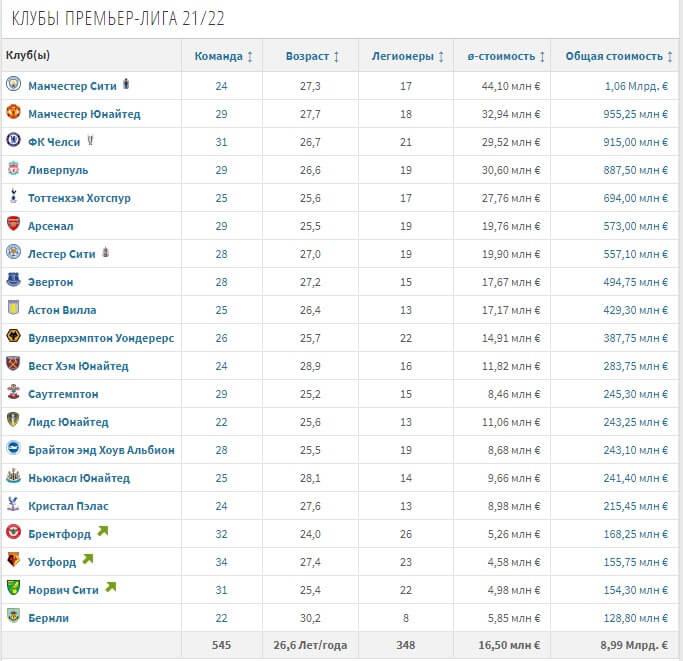Click Watford squad size 34
Image resolution: width=683 pixels, height=661 pixels.
tap(221, 562)
